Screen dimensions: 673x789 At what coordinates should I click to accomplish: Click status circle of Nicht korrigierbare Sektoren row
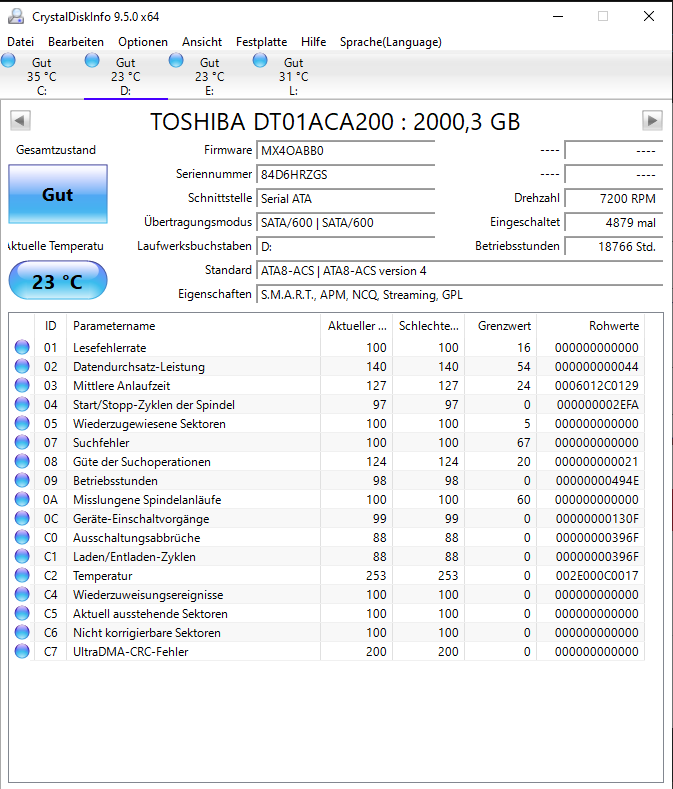[x=22, y=633]
